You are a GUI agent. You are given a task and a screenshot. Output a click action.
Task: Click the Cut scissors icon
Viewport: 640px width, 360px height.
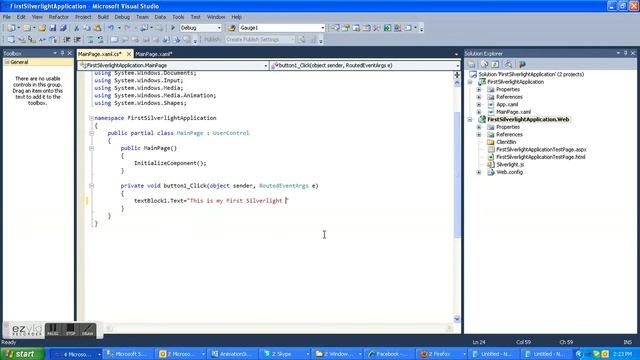pyautogui.click(x=76, y=28)
